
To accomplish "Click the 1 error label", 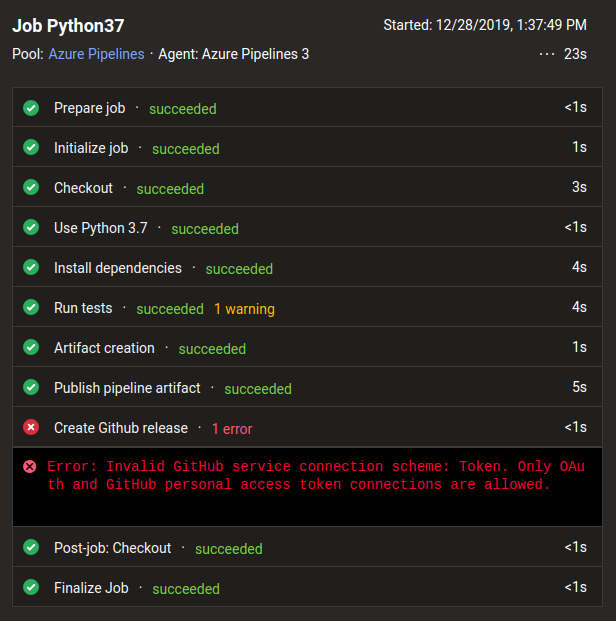I will [x=232, y=429].
